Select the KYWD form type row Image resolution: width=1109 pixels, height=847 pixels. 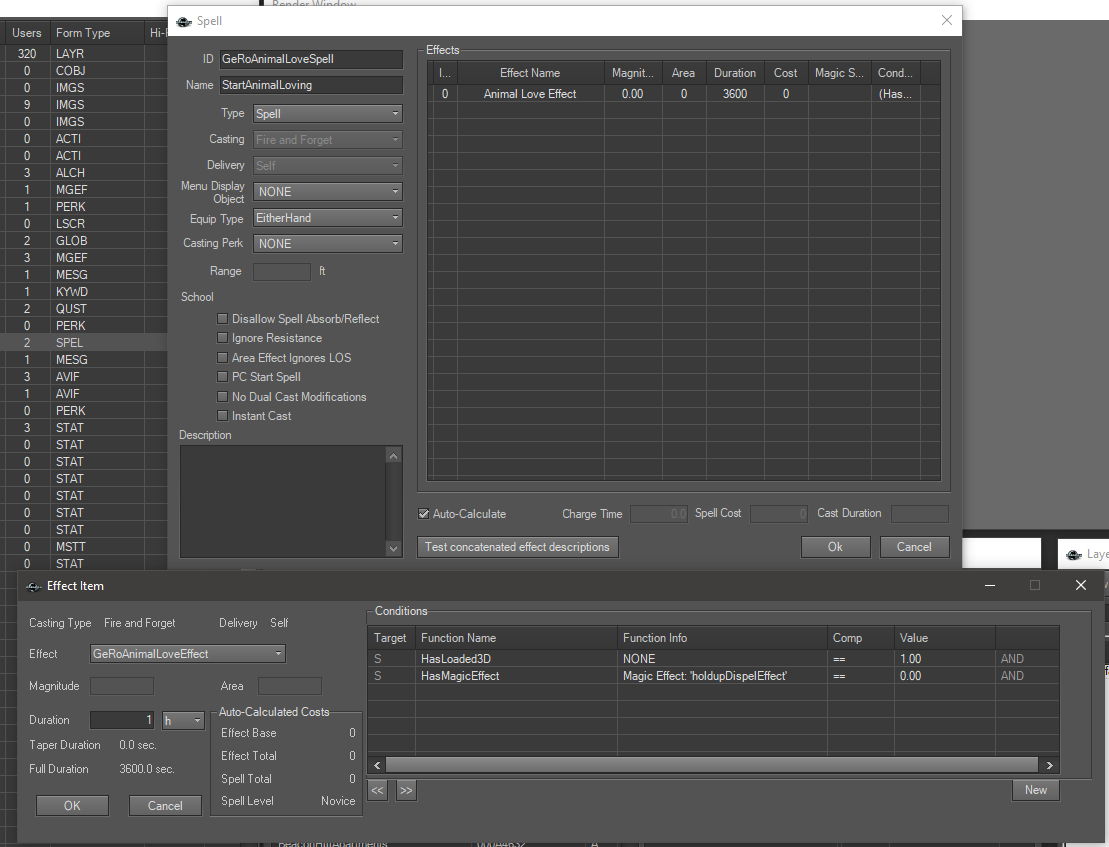coord(83,292)
